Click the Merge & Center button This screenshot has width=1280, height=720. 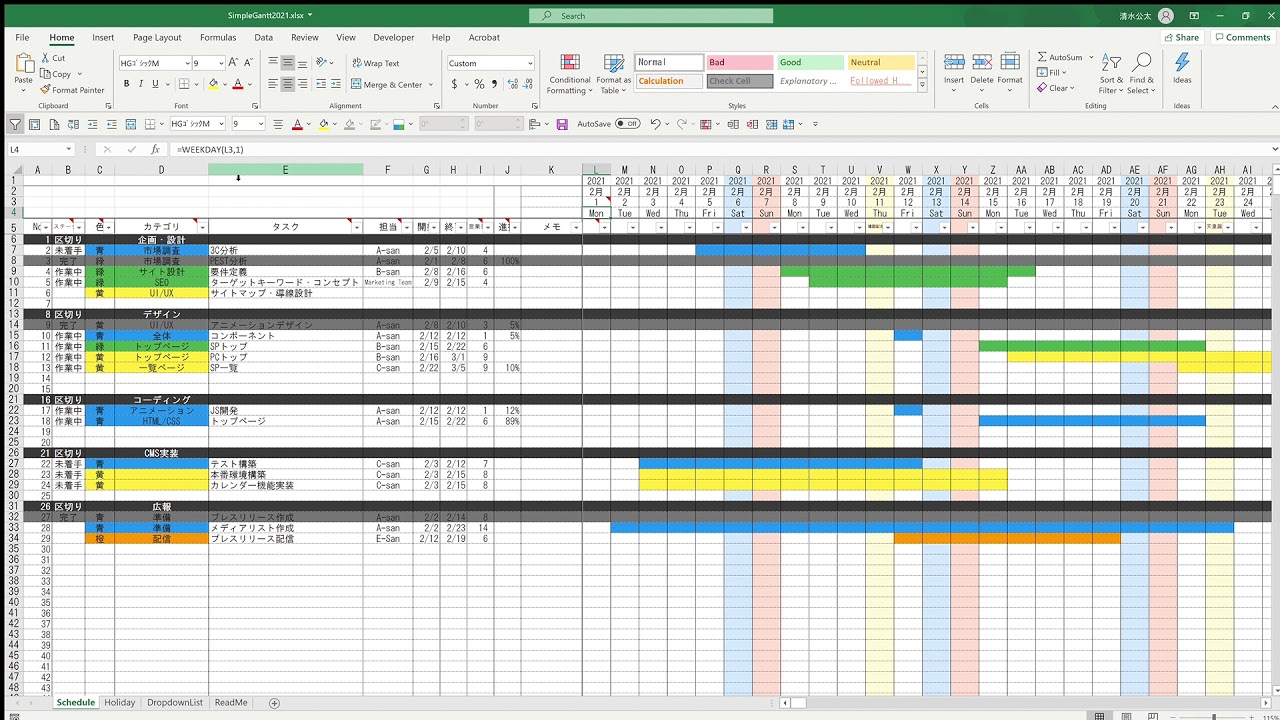click(387, 85)
